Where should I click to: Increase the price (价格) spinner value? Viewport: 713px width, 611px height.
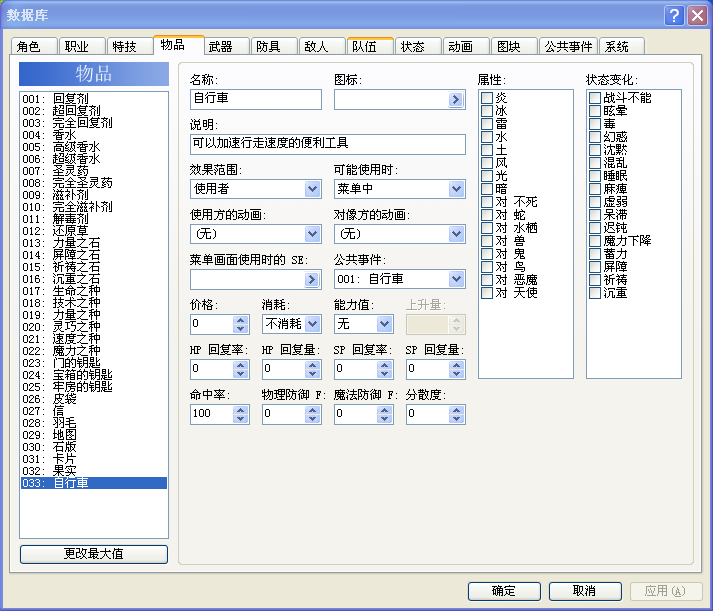(x=241, y=320)
